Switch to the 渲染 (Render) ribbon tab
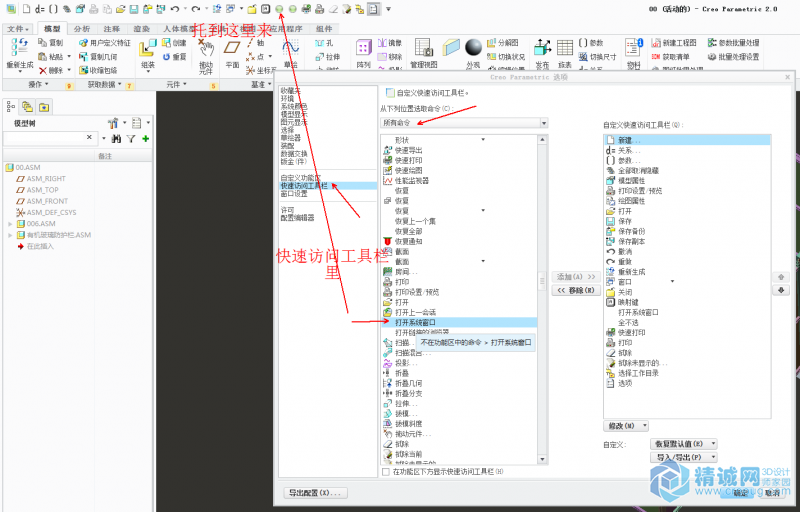Viewport: 800px width, 512px height. pos(141,29)
